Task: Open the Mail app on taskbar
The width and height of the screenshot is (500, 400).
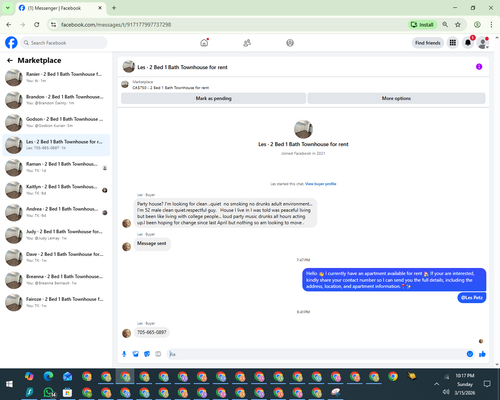Action: pos(68,376)
